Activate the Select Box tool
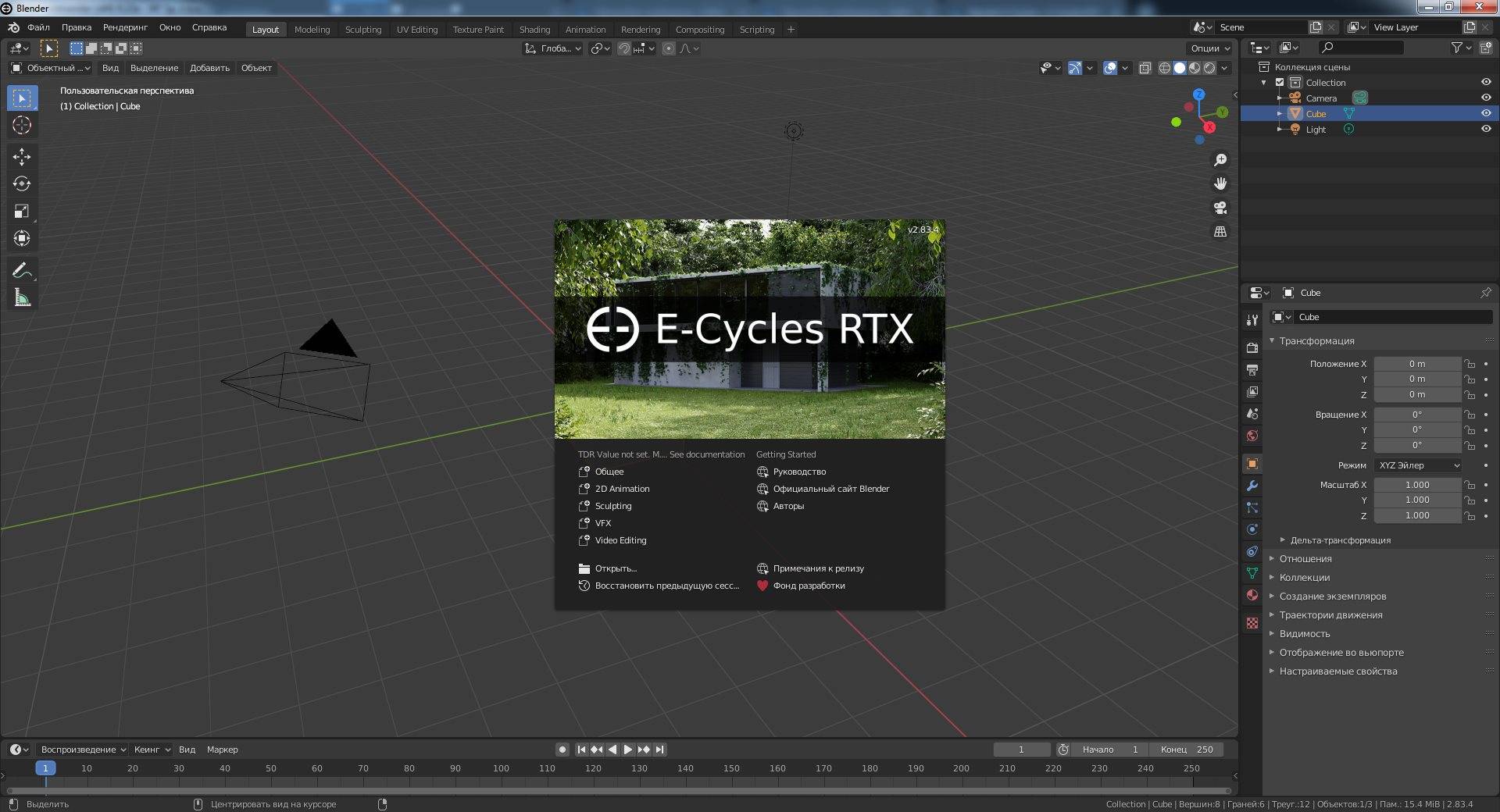The height and width of the screenshot is (812, 1500). (x=22, y=98)
